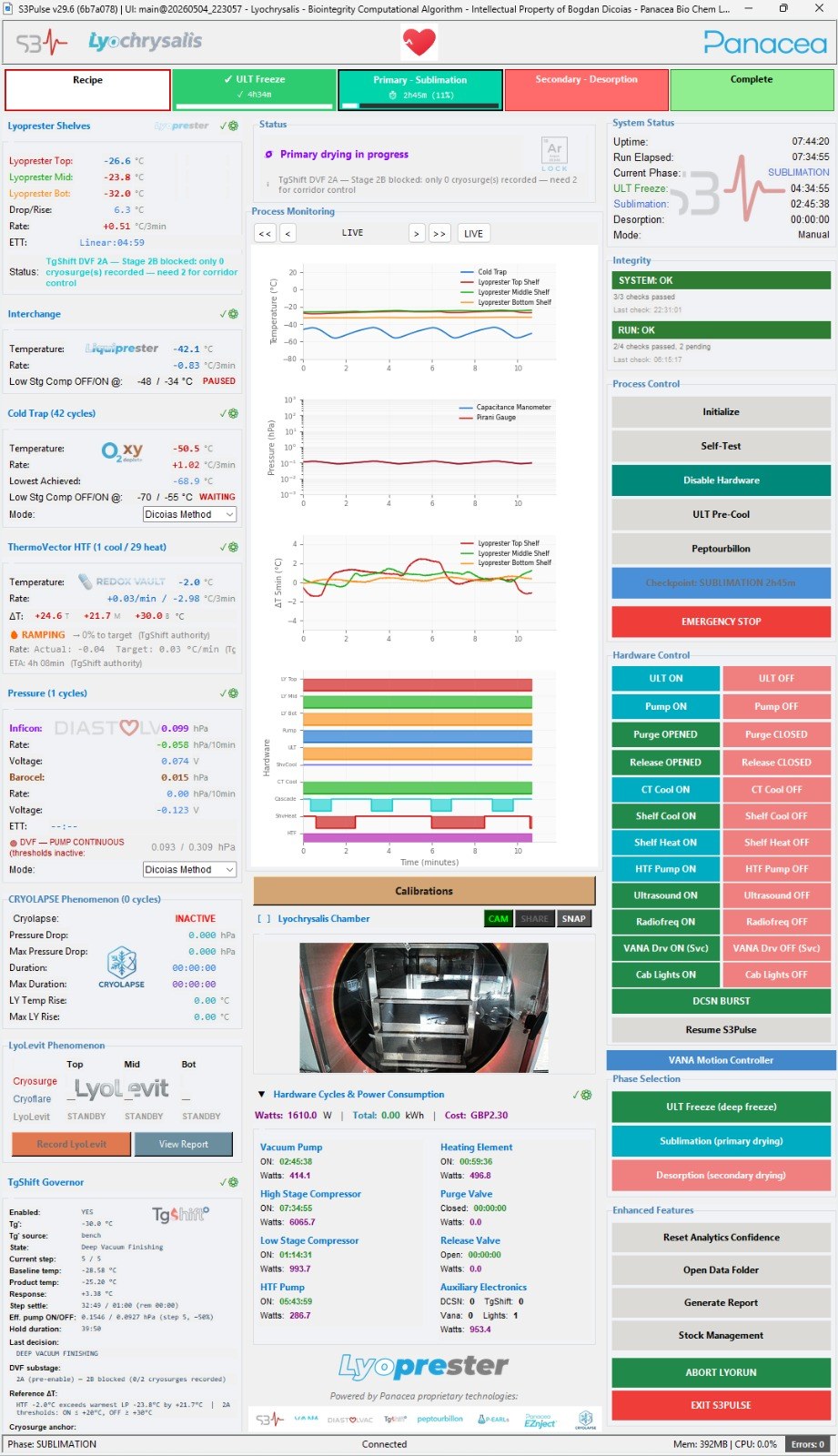This screenshot has width=838, height=1456.
Task: Select the Complete stage tab
Action: click(x=752, y=89)
